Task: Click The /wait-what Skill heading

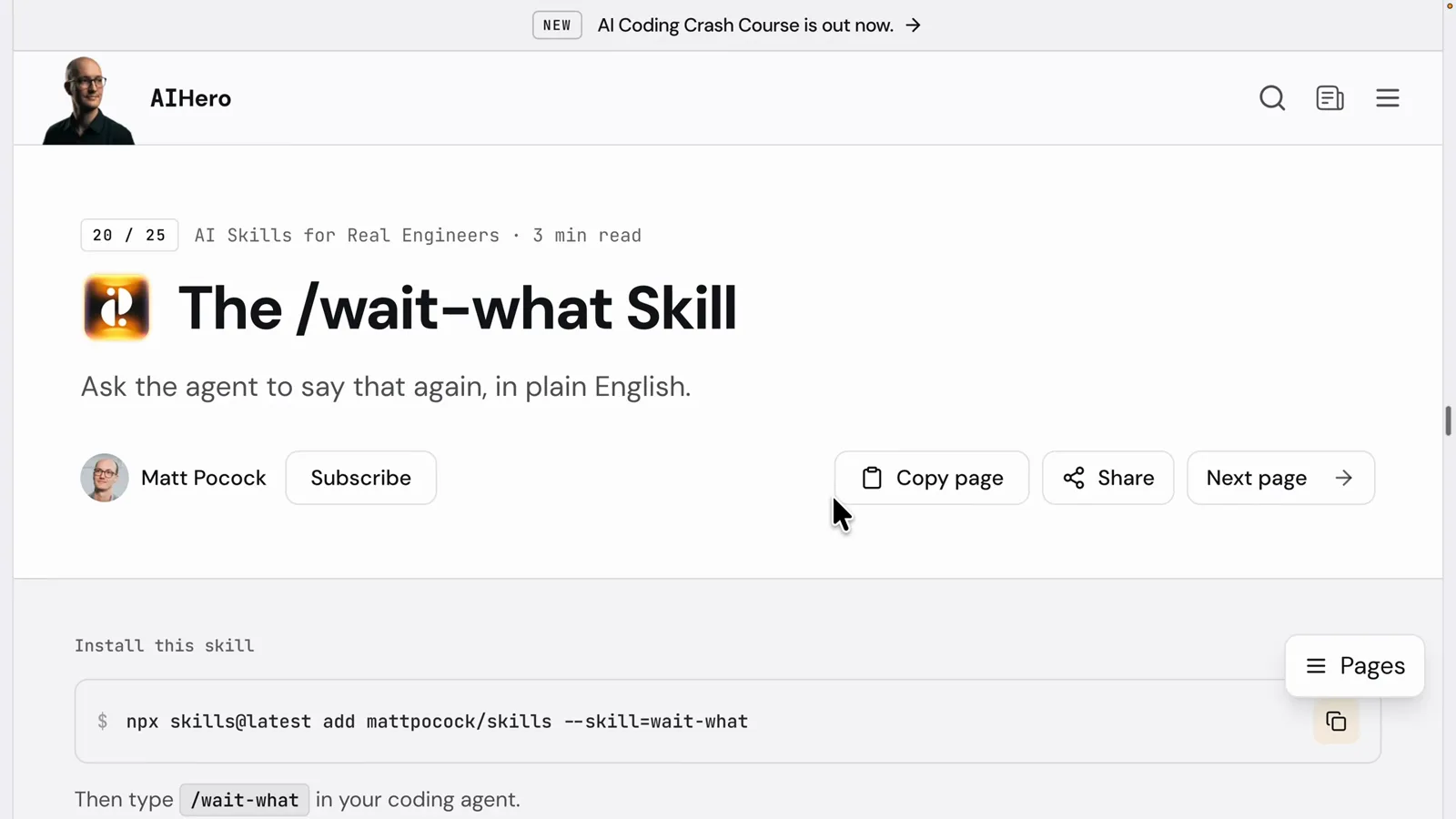Action: (x=457, y=308)
